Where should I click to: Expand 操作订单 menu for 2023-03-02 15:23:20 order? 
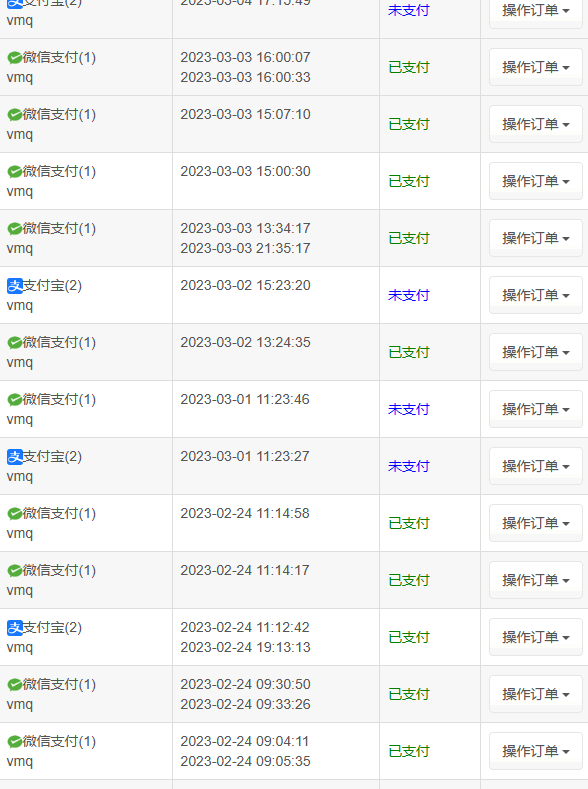[x=536, y=295]
